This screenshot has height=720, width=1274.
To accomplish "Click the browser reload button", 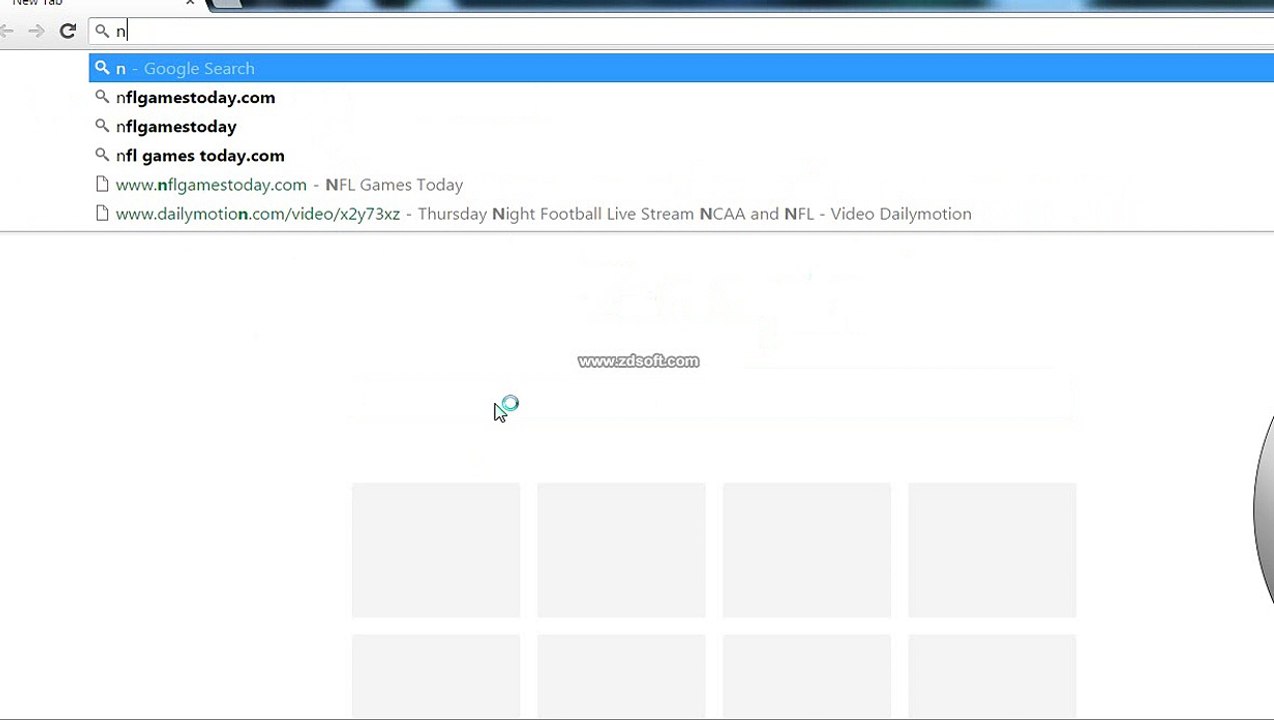I will (68, 31).
